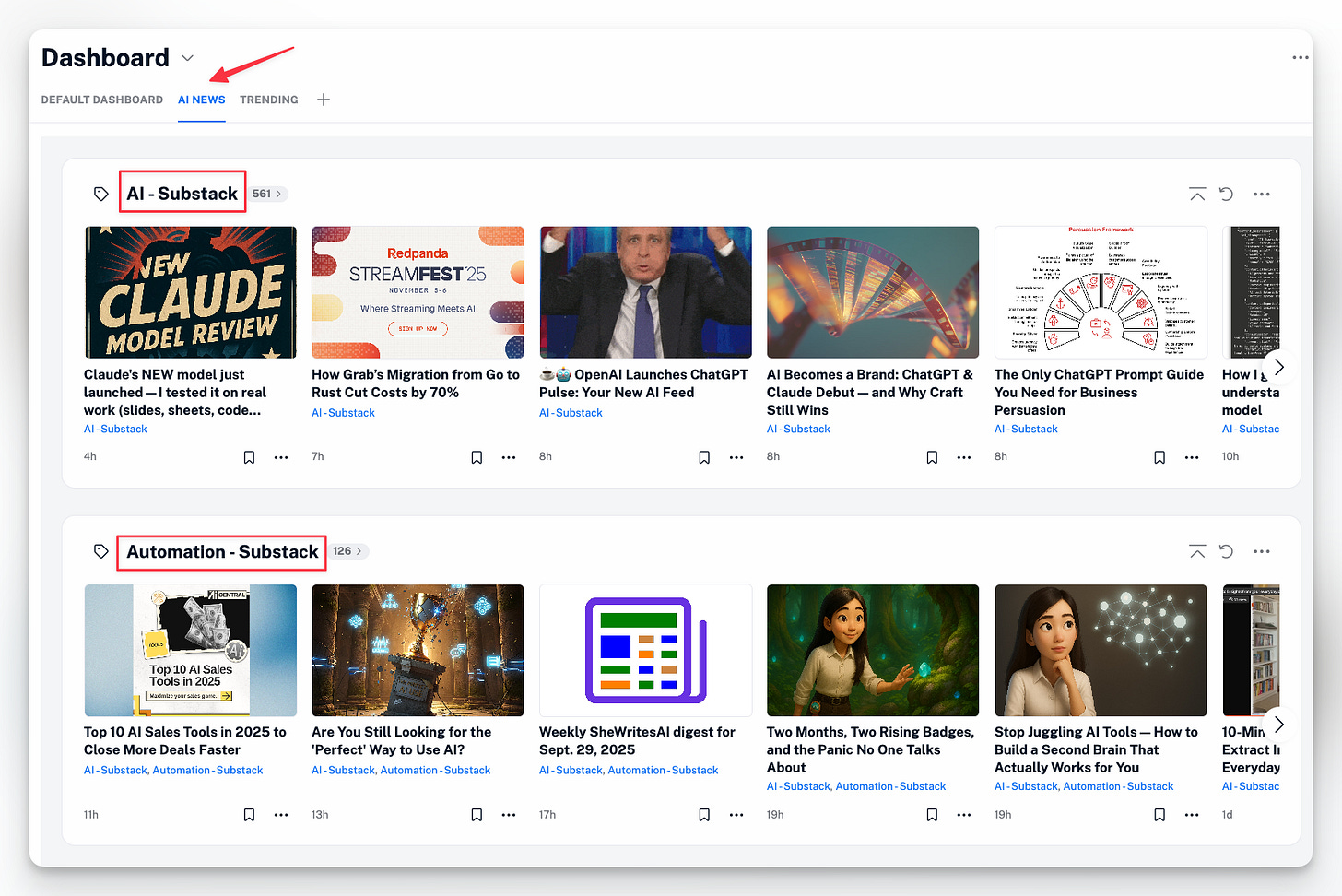Image resolution: width=1342 pixels, height=896 pixels.
Task: Open the Trending tab
Action: [269, 100]
